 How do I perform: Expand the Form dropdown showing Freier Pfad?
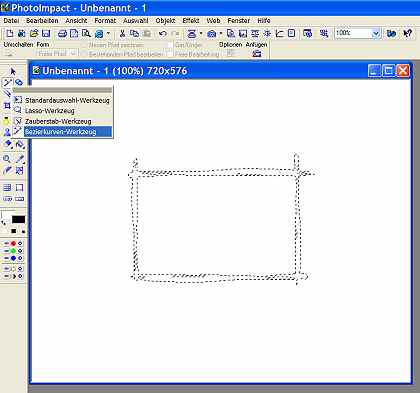[74, 53]
